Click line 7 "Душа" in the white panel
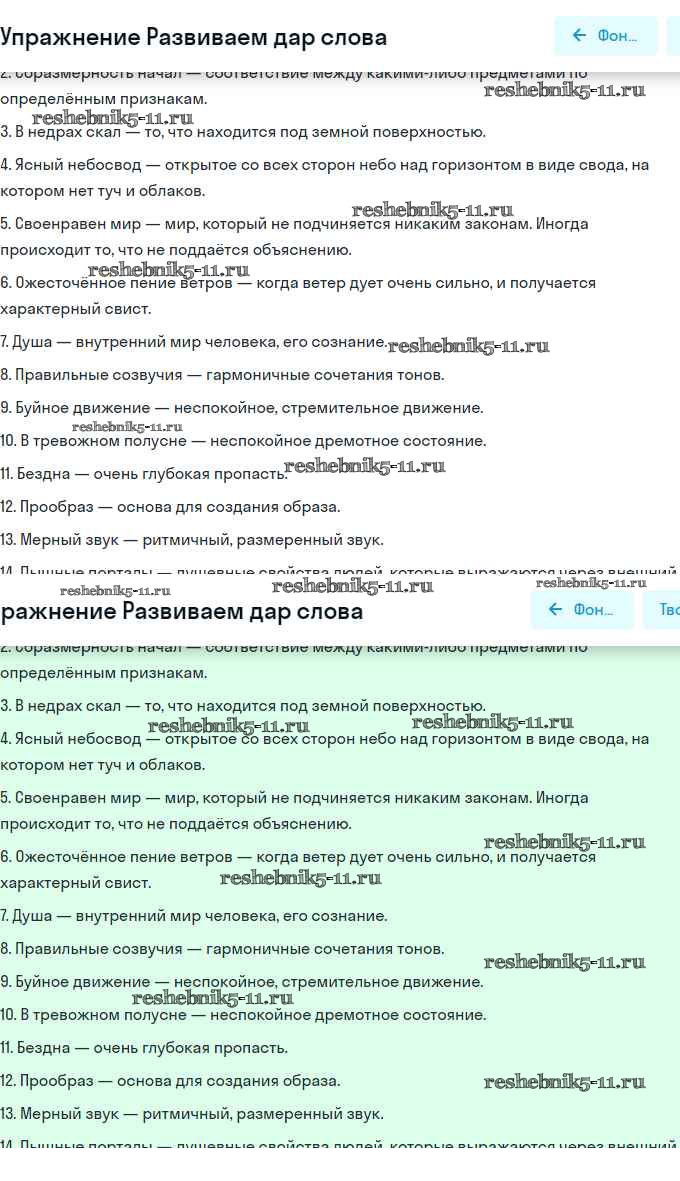 click(x=194, y=341)
